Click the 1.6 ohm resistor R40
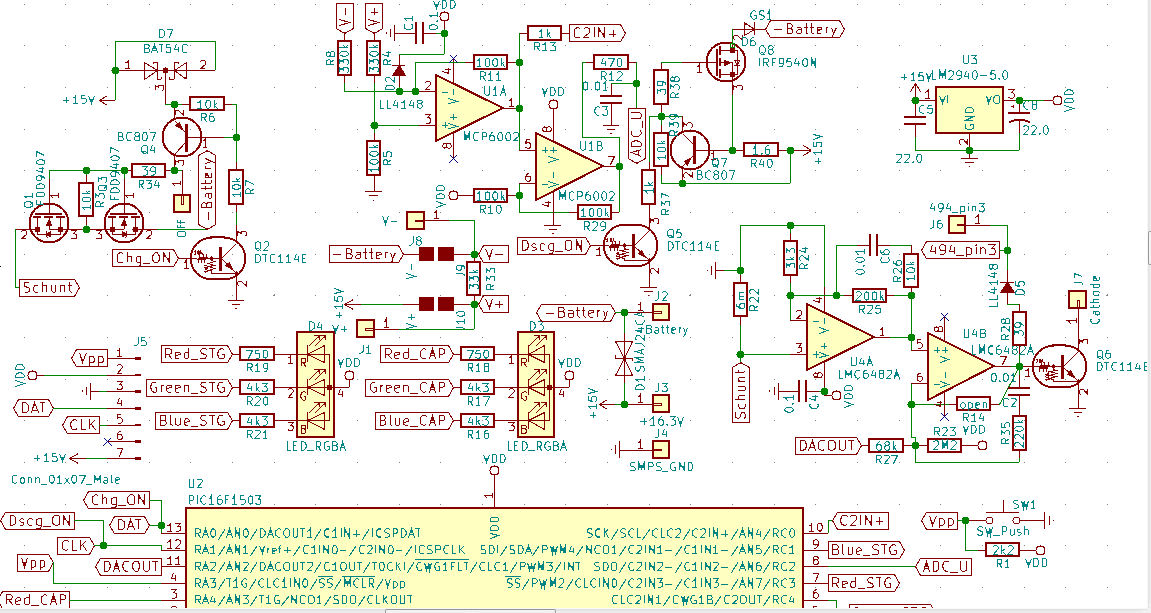Screen dimensions: 1151x613 (x=762, y=150)
